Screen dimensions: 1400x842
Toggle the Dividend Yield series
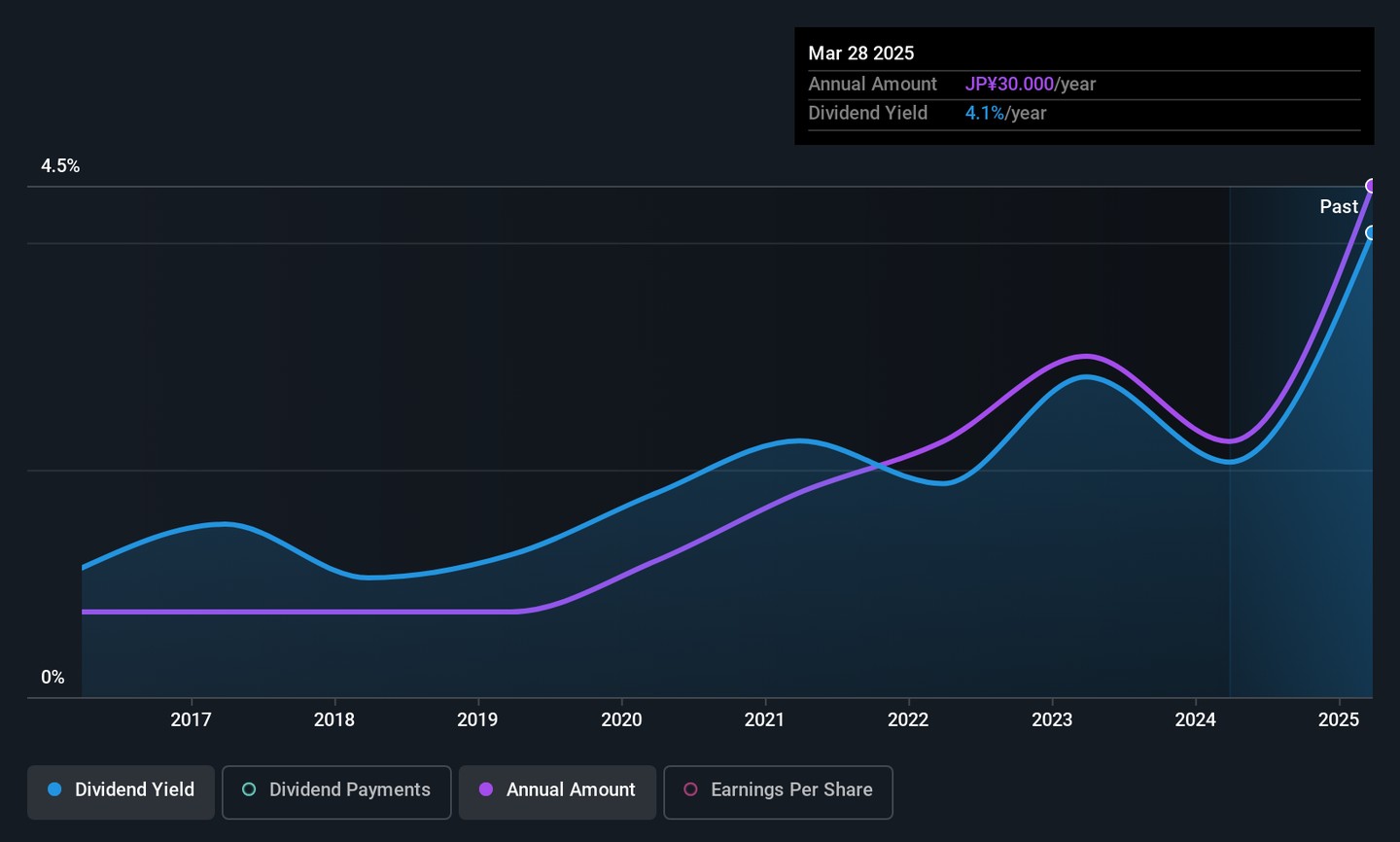point(121,791)
